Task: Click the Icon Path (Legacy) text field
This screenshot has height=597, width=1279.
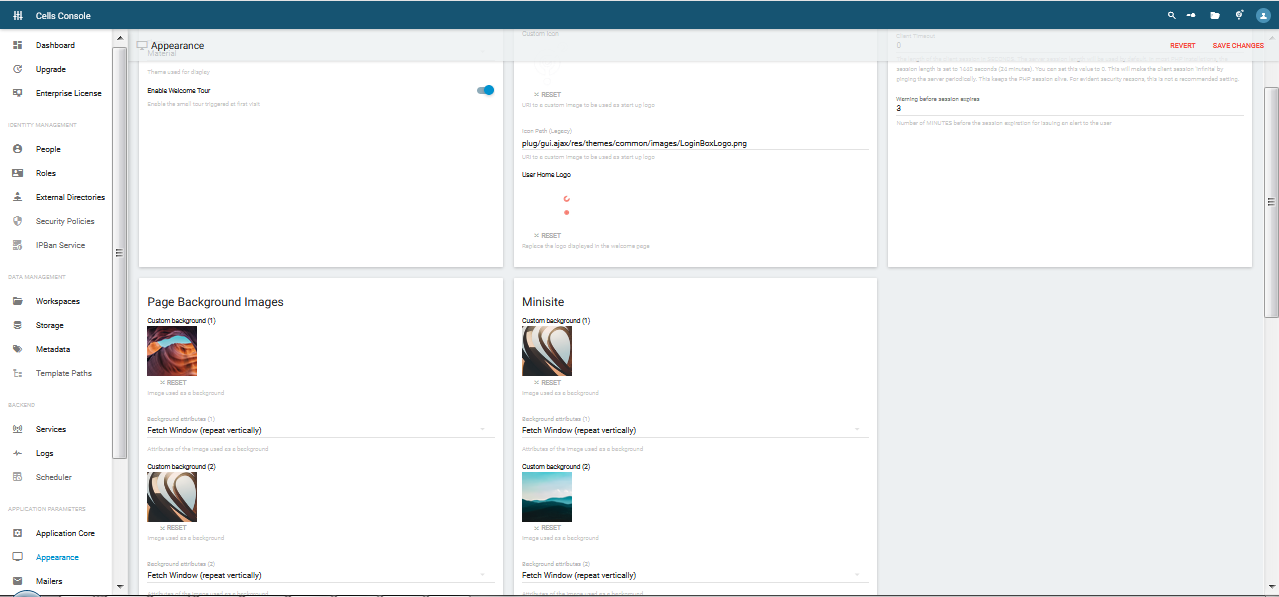Action: tap(694, 143)
